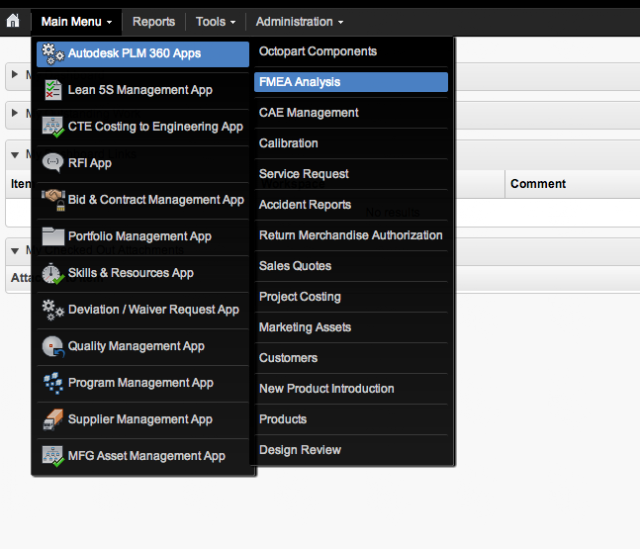Open Project Costing workspace

click(x=351, y=297)
